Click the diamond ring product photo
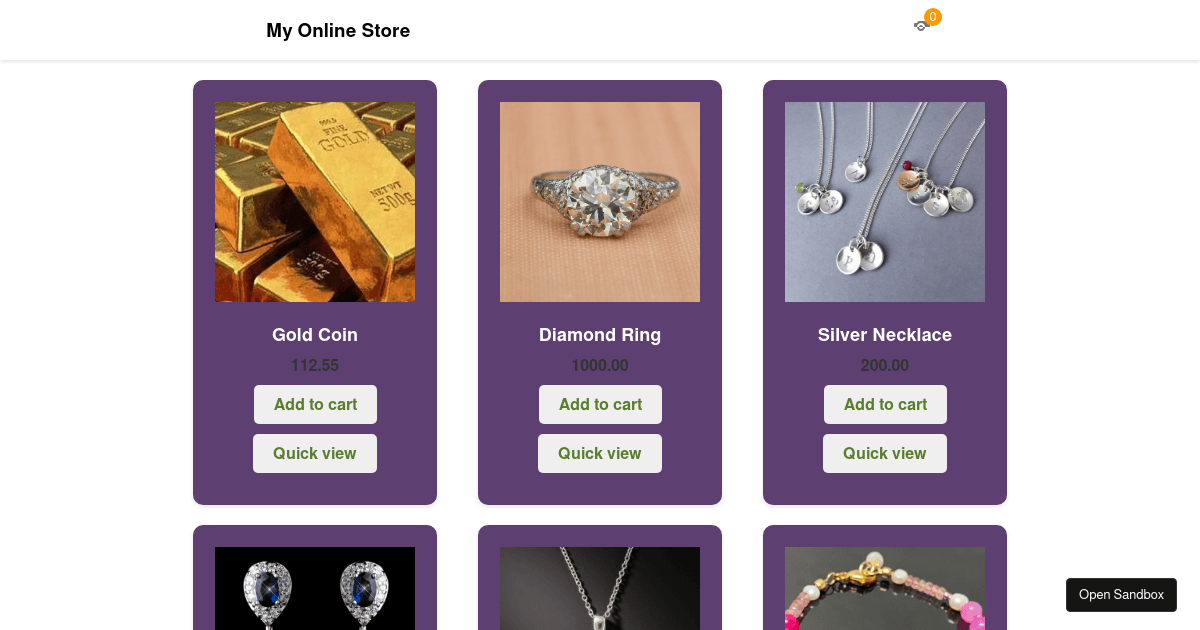The width and height of the screenshot is (1200, 630). [600, 202]
